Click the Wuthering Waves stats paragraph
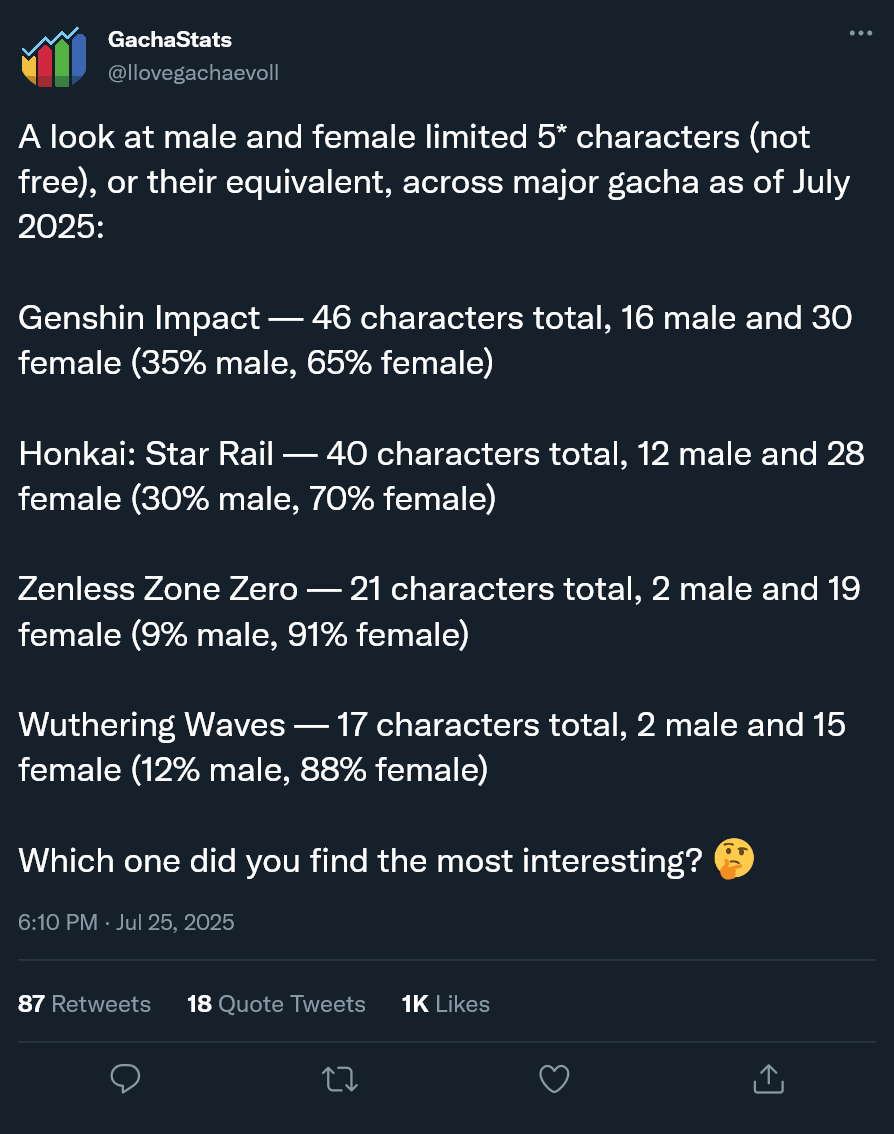This screenshot has width=894, height=1134. tap(432, 746)
